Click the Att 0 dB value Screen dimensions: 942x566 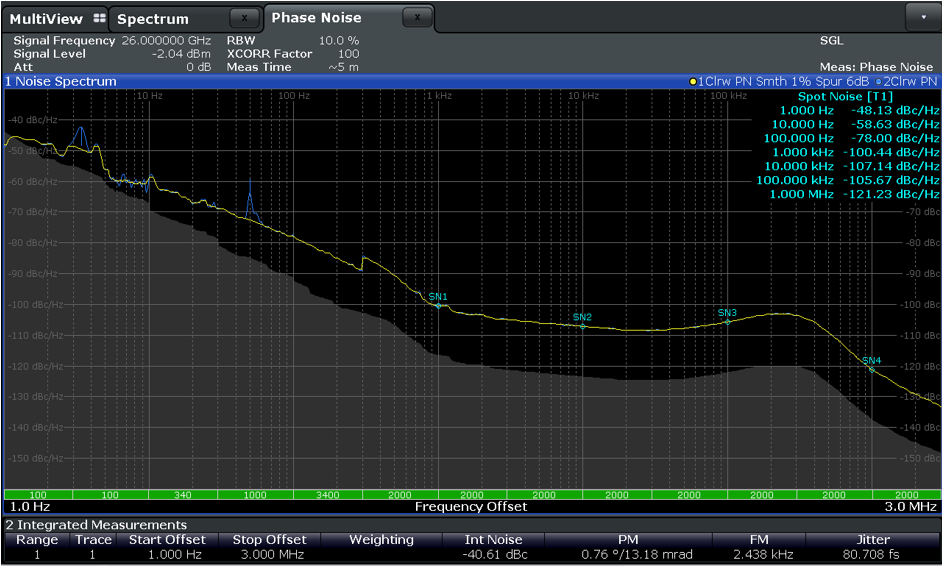[198, 67]
